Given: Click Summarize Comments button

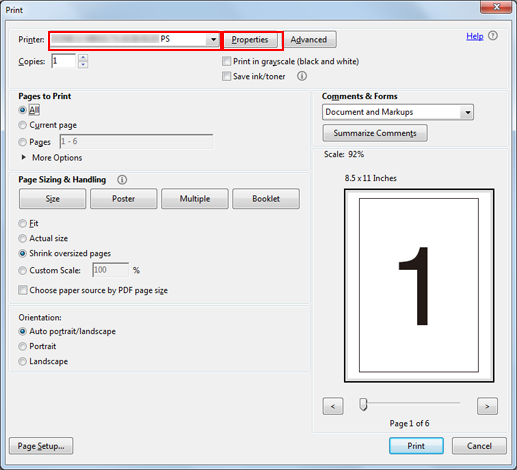Looking at the screenshot, I should click(x=375, y=133).
